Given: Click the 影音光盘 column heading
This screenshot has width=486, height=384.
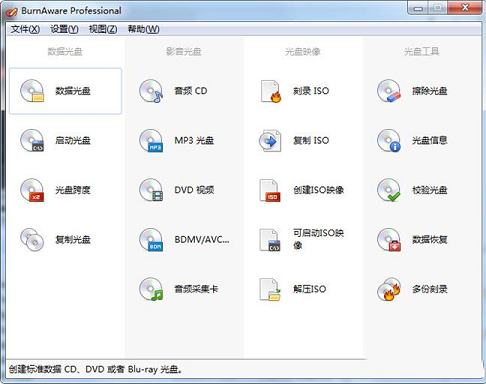Looking at the screenshot, I should [x=184, y=51].
